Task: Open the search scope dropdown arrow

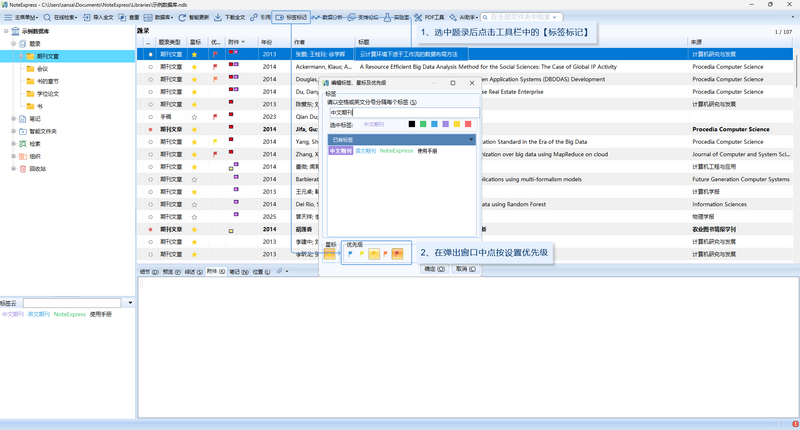Action: point(555,17)
